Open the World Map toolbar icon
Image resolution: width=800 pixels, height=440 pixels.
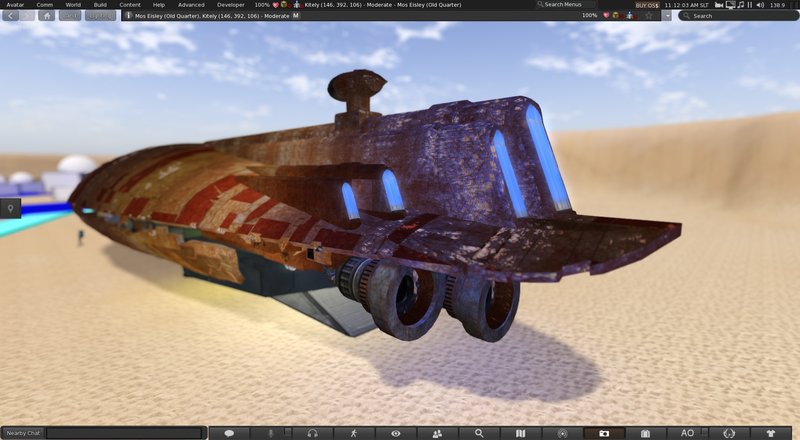pos(520,433)
